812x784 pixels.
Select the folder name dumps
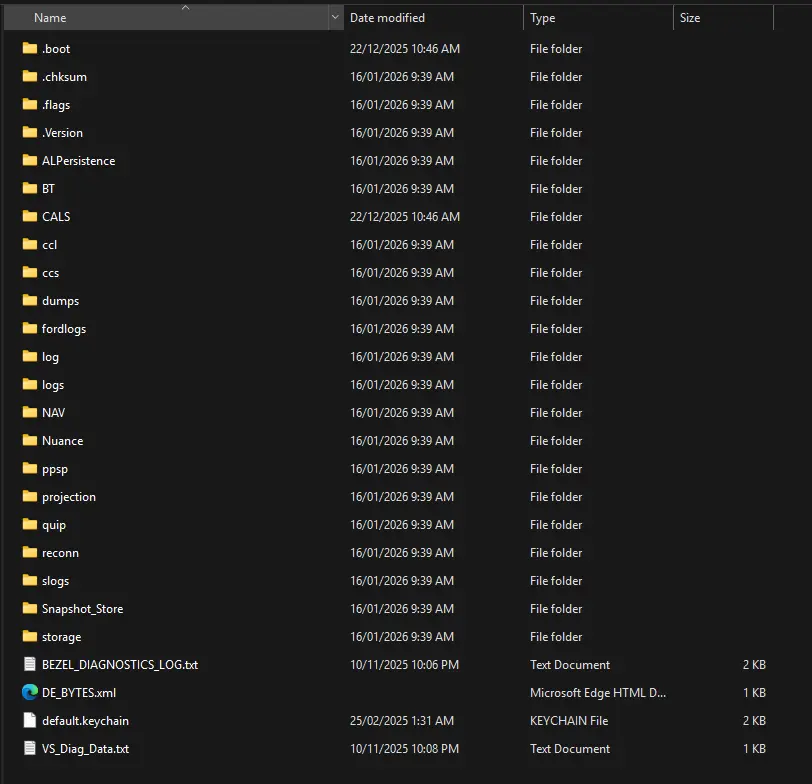(61, 301)
